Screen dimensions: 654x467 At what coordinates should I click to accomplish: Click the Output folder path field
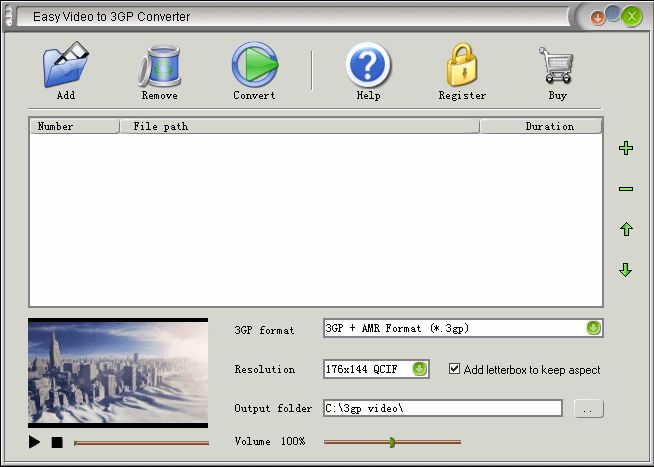click(442, 408)
